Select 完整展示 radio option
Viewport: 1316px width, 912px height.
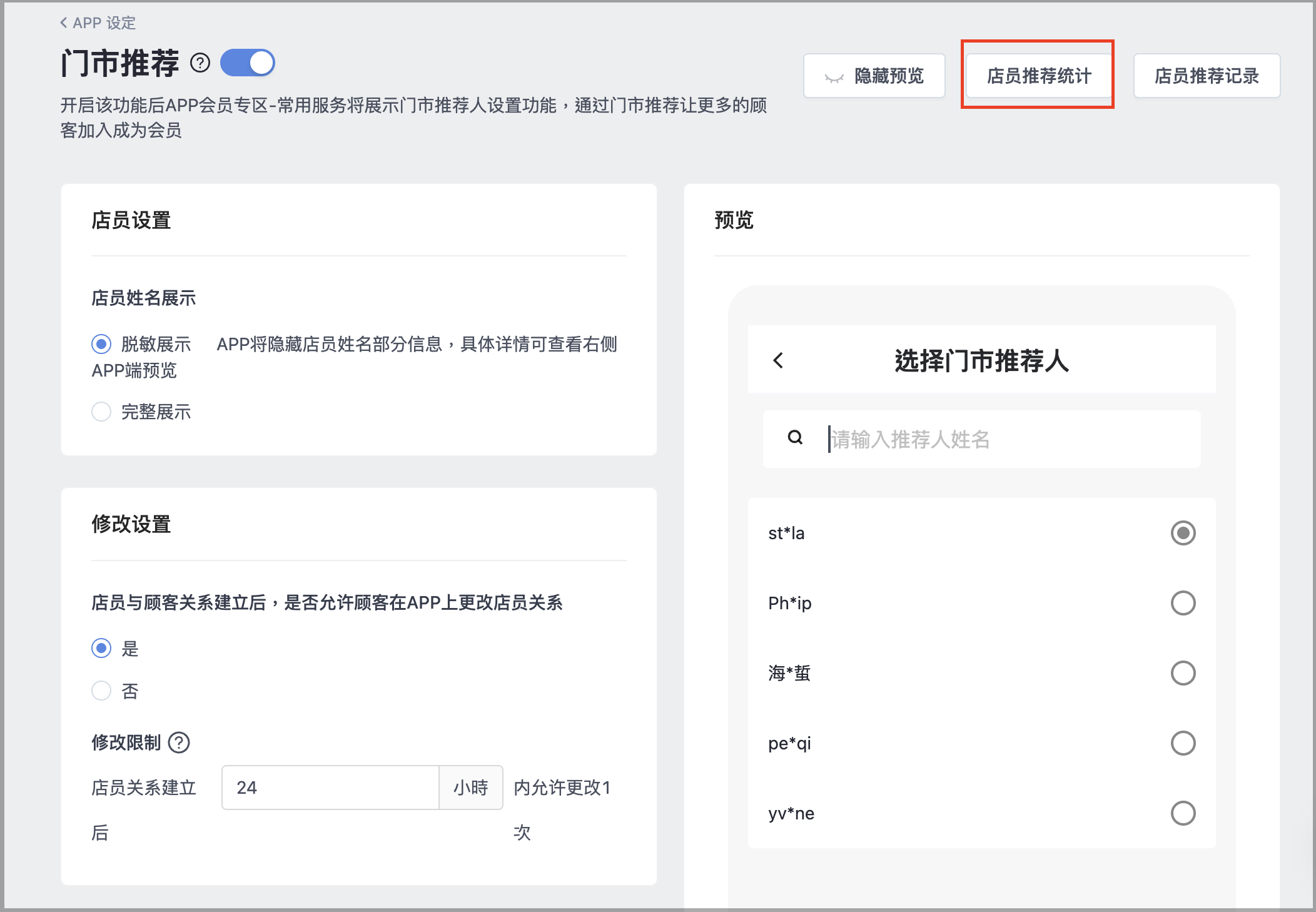coord(101,412)
